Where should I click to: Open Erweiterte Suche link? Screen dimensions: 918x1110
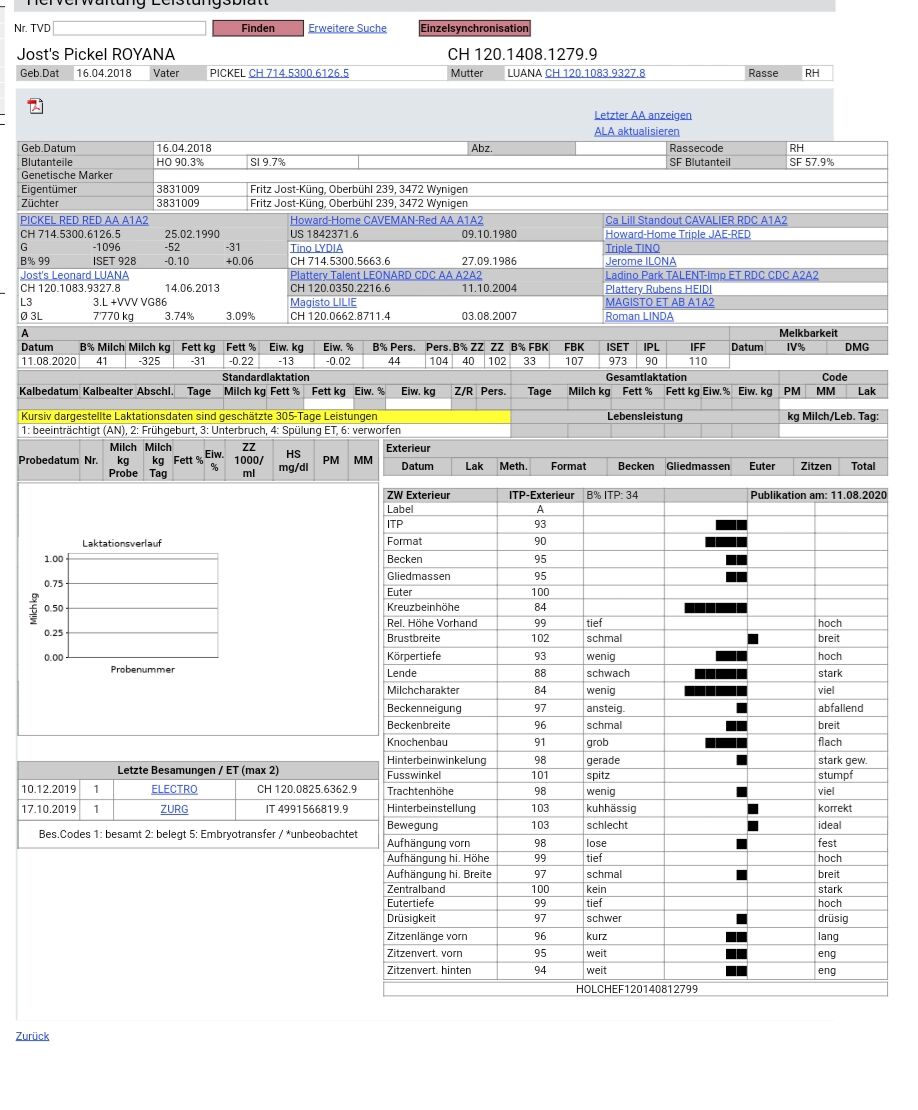347,28
